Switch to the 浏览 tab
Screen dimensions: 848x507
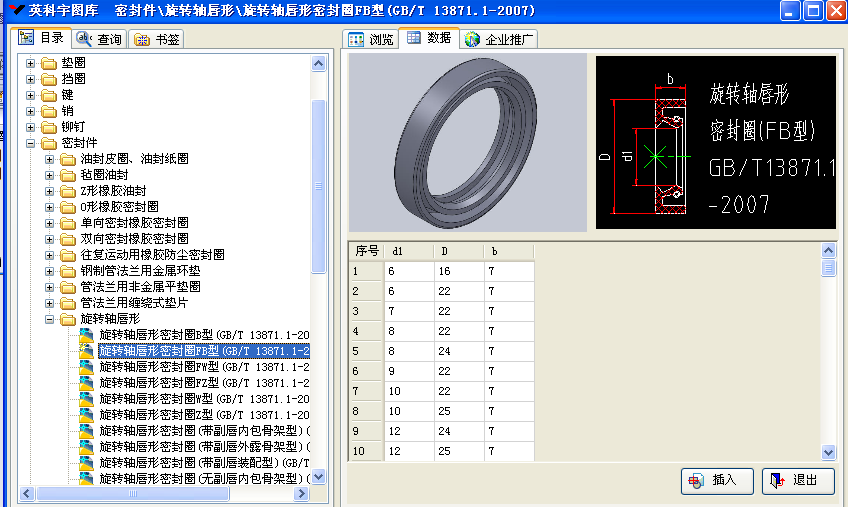coord(371,40)
